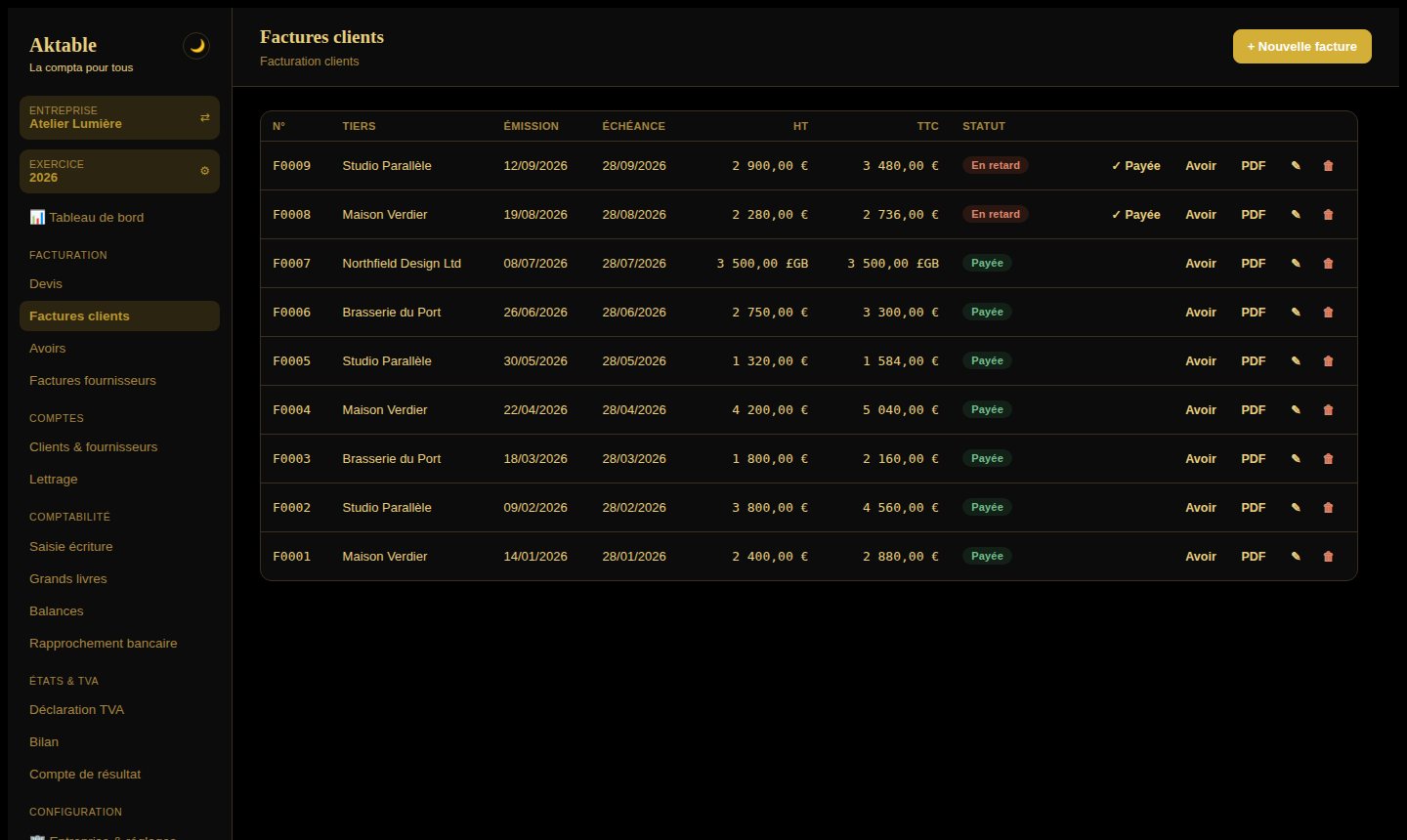The height and width of the screenshot is (840, 1407).
Task: Mark invoice F0008 as Payée
Action: [x=1135, y=215]
